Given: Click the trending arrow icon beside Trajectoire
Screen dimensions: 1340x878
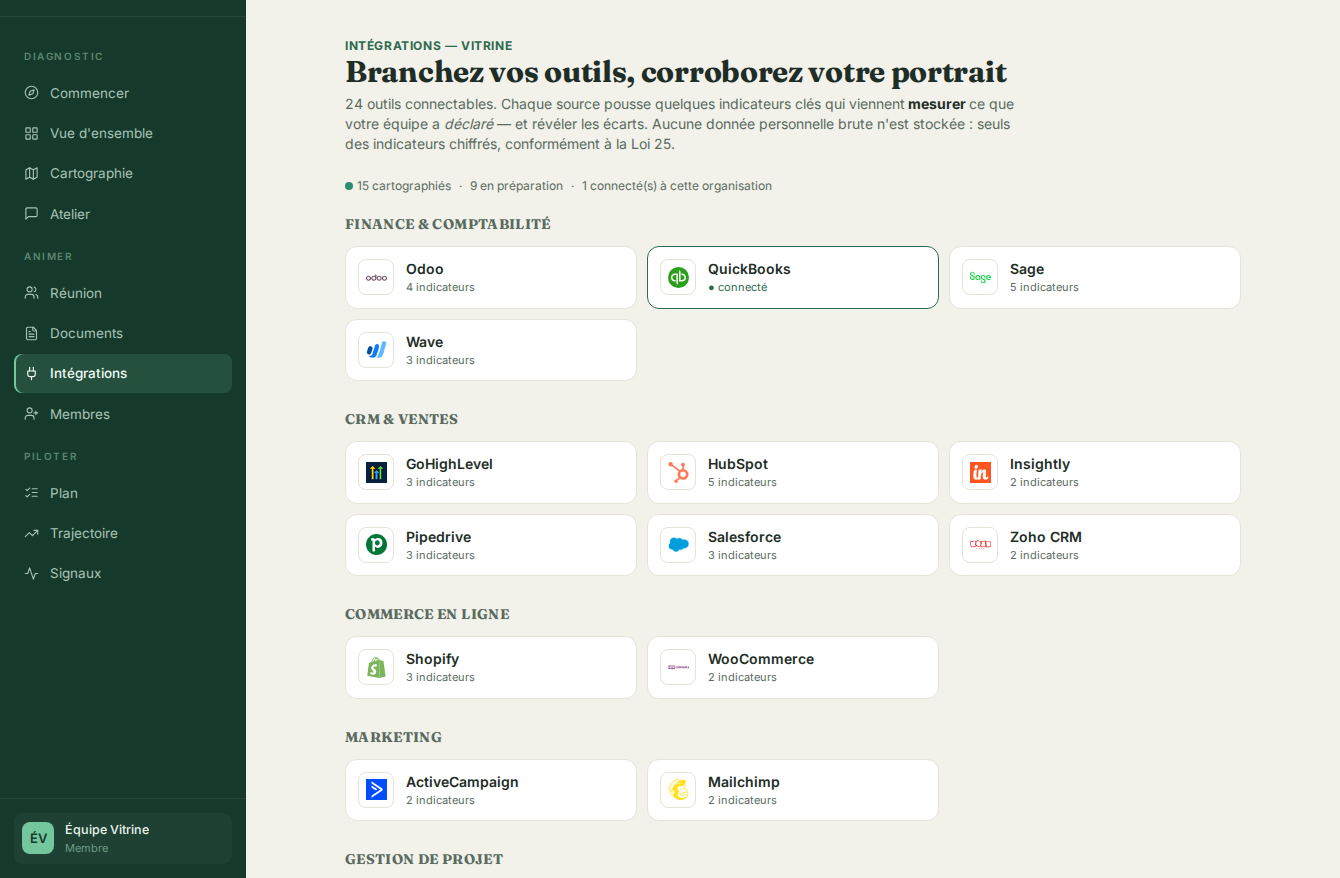Looking at the screenshot, I should tap(32, 533).
